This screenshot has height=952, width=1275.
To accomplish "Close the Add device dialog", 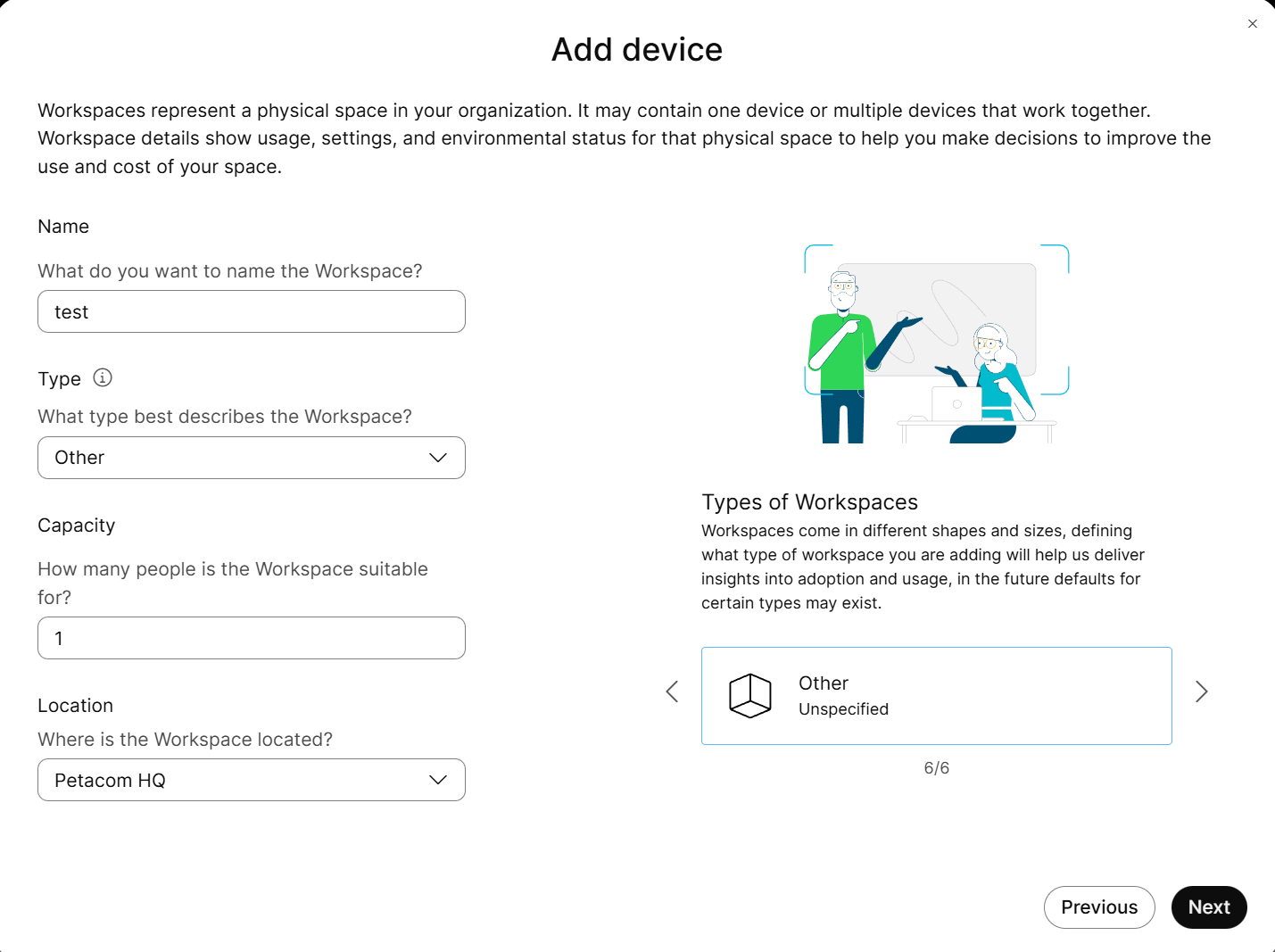I will pyautogui.click(x=1252, y=24).
